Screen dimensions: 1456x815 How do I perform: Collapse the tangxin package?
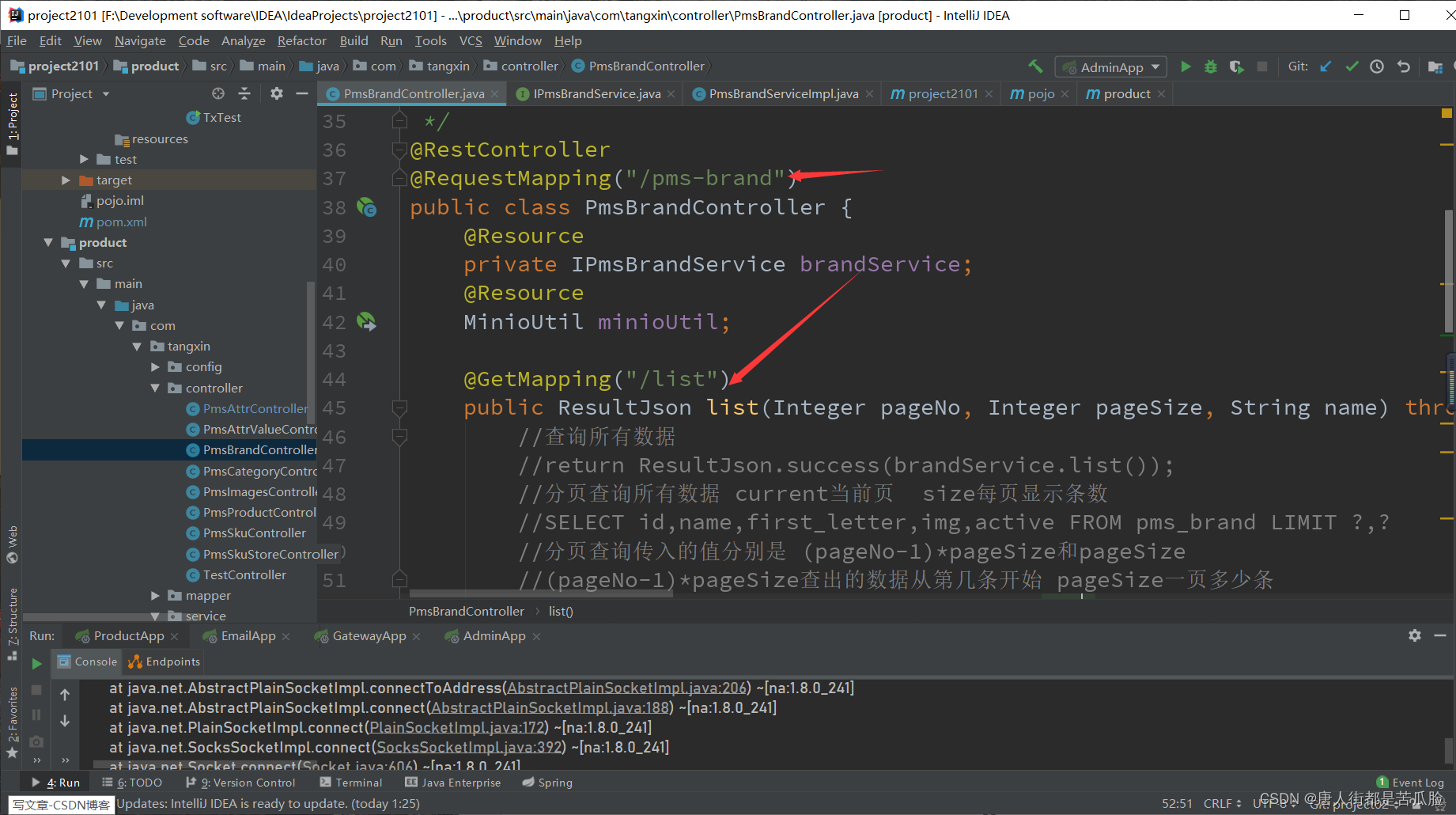(137, 347)
